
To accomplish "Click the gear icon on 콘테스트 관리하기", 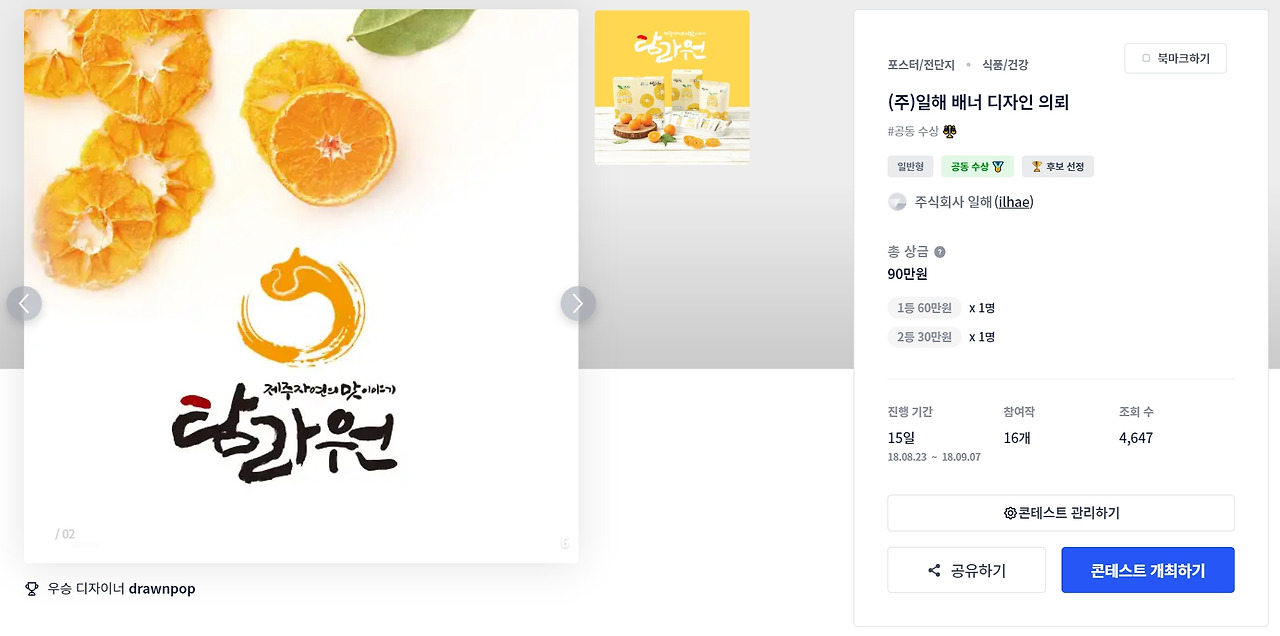I will tap(1010, 513).
